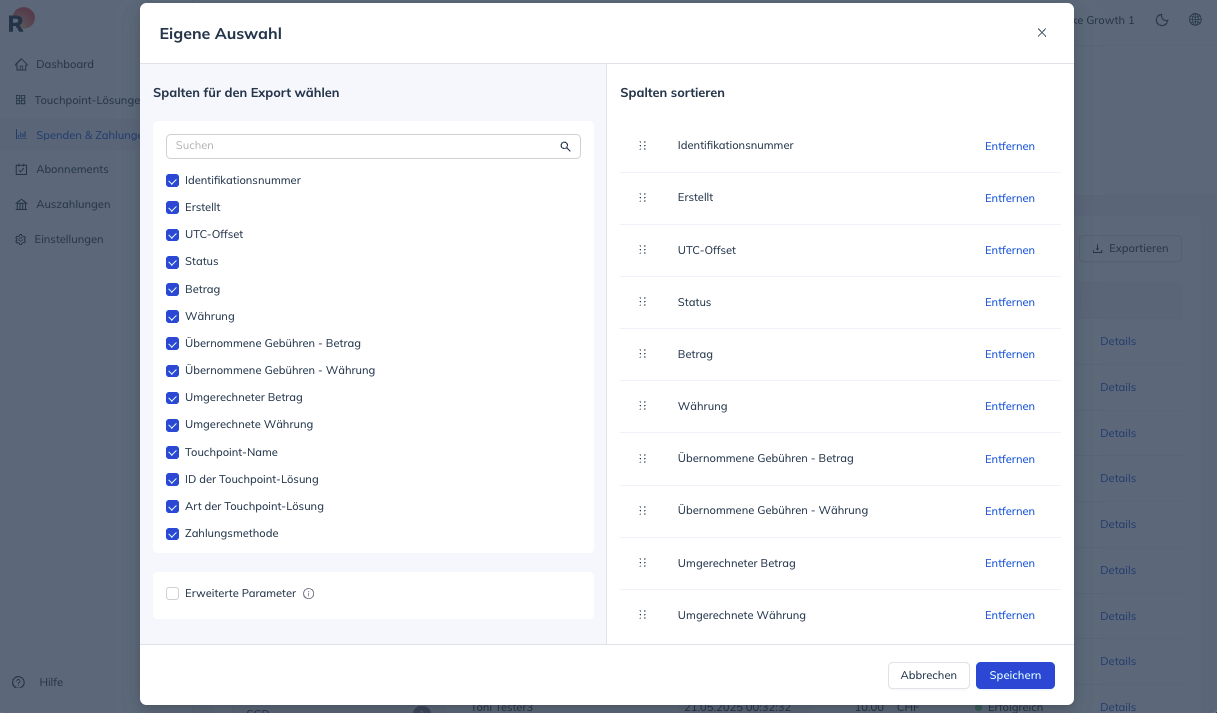The height and width of the screenshot is (713, 1217).
Task: Click the Erweiterte Parameter info icon
Action: point(308,594)
